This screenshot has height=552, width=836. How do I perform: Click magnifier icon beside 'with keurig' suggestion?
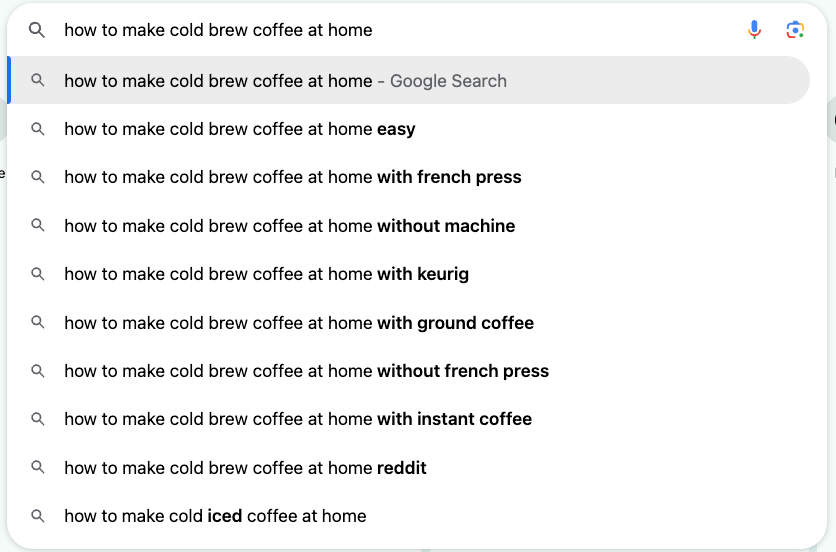coord(37,274)
